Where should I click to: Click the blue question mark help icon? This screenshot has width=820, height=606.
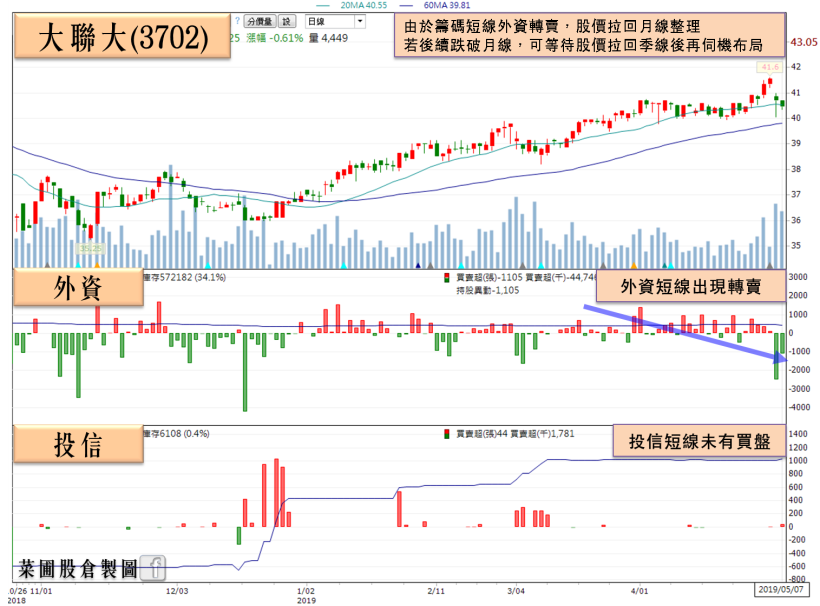pyautogui.click(x=237, y=21)
